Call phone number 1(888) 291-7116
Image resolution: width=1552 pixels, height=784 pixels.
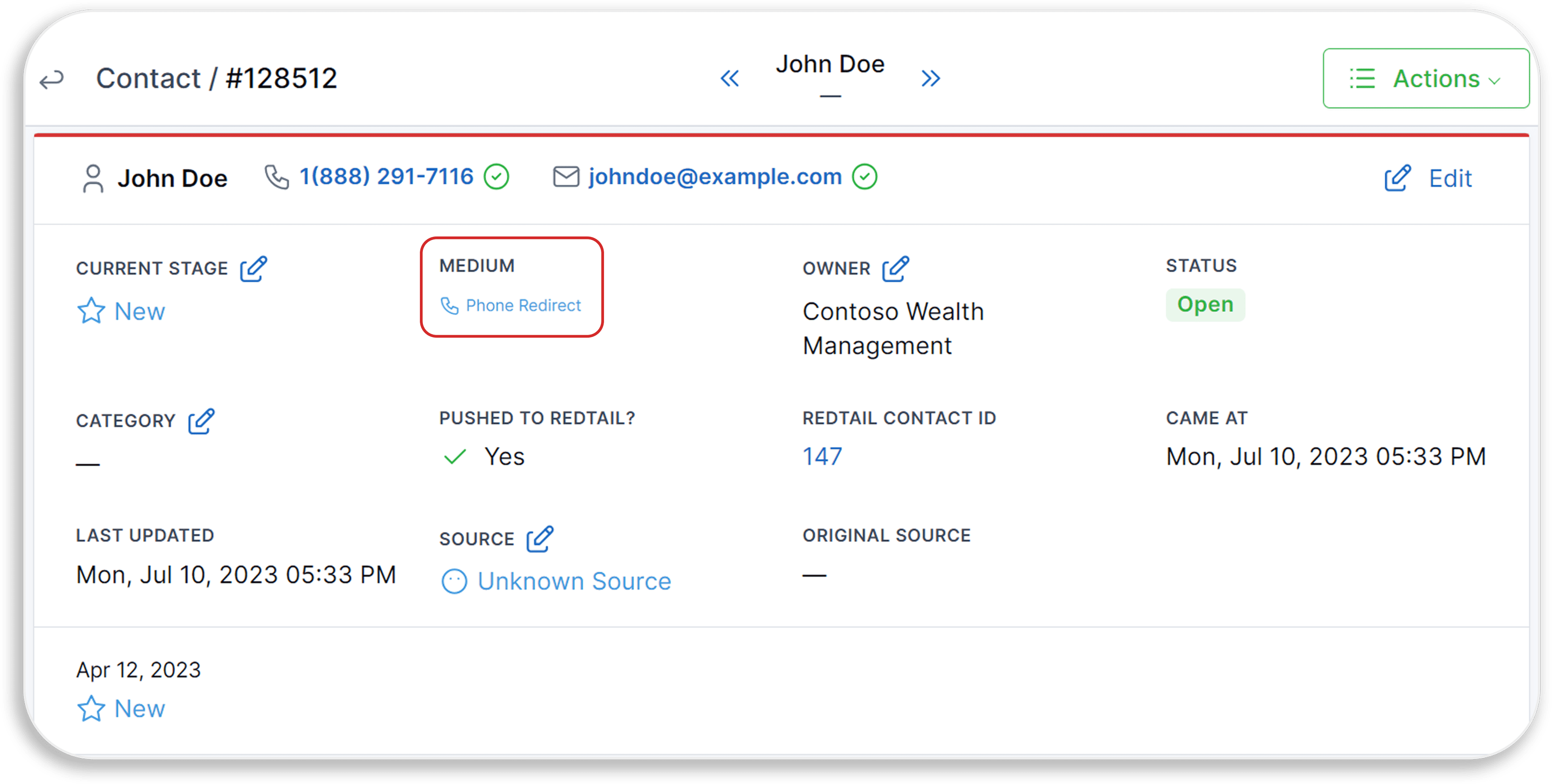386,177
